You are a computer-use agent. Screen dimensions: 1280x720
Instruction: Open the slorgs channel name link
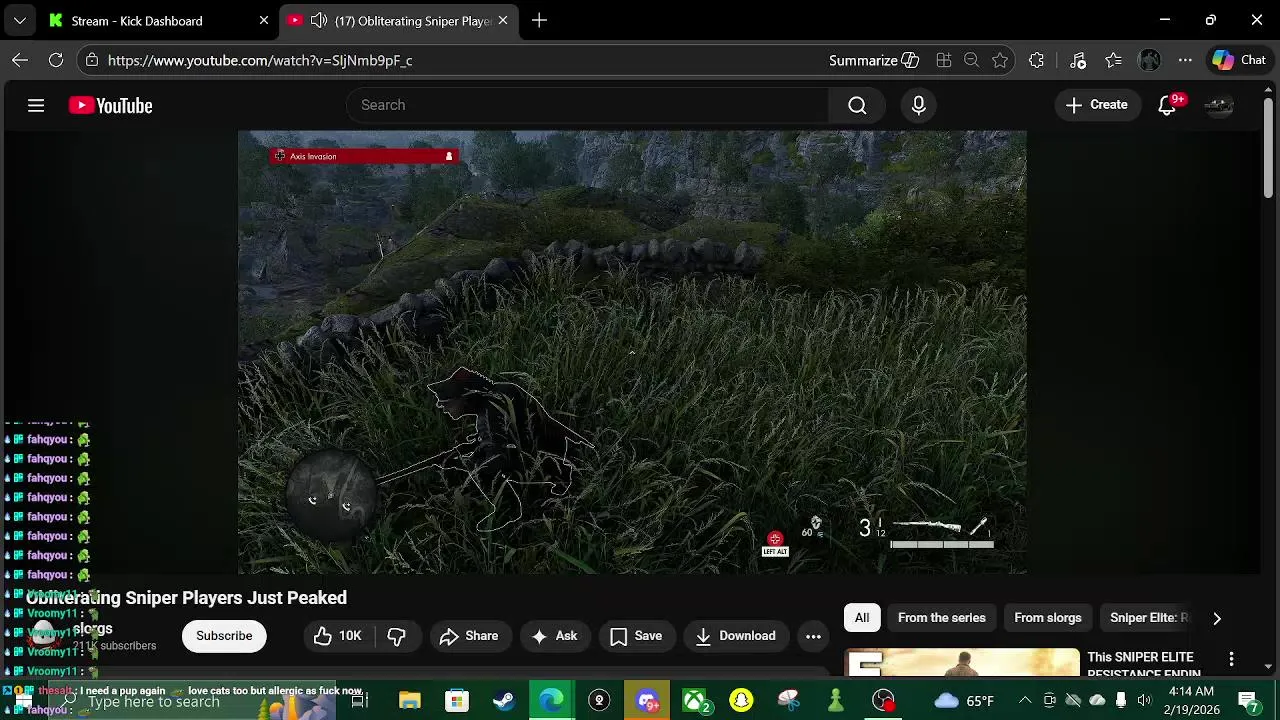pyautogui.click(x=92, y=629)
